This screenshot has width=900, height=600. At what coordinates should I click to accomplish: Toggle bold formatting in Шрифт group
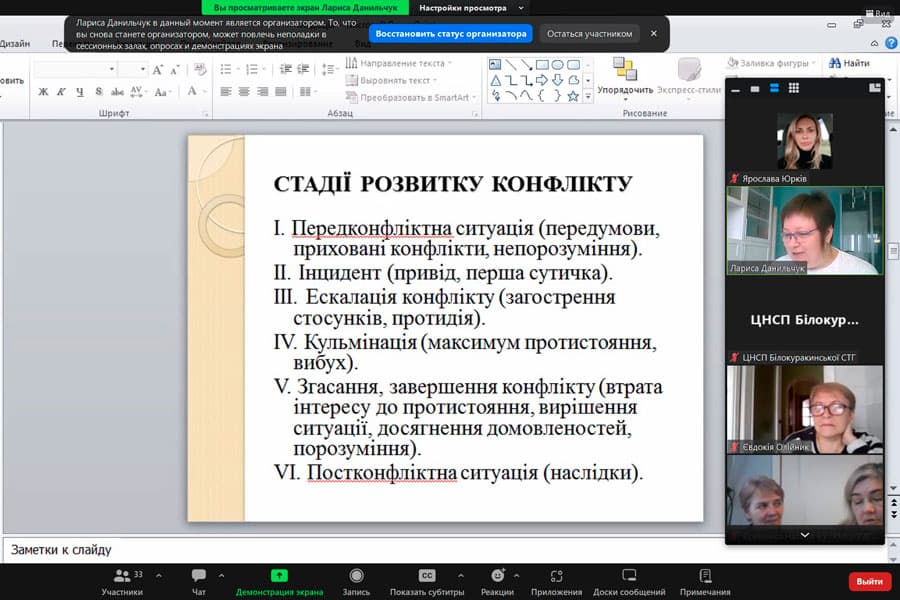click(x=43, y=92)
